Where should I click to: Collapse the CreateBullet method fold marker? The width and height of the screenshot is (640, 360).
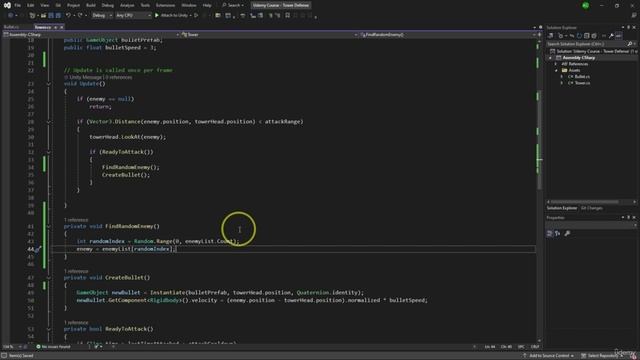(49, 278)
